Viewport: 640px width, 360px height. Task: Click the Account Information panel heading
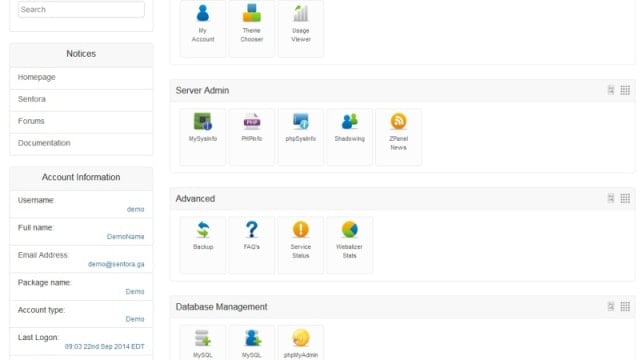pos(81,177)
